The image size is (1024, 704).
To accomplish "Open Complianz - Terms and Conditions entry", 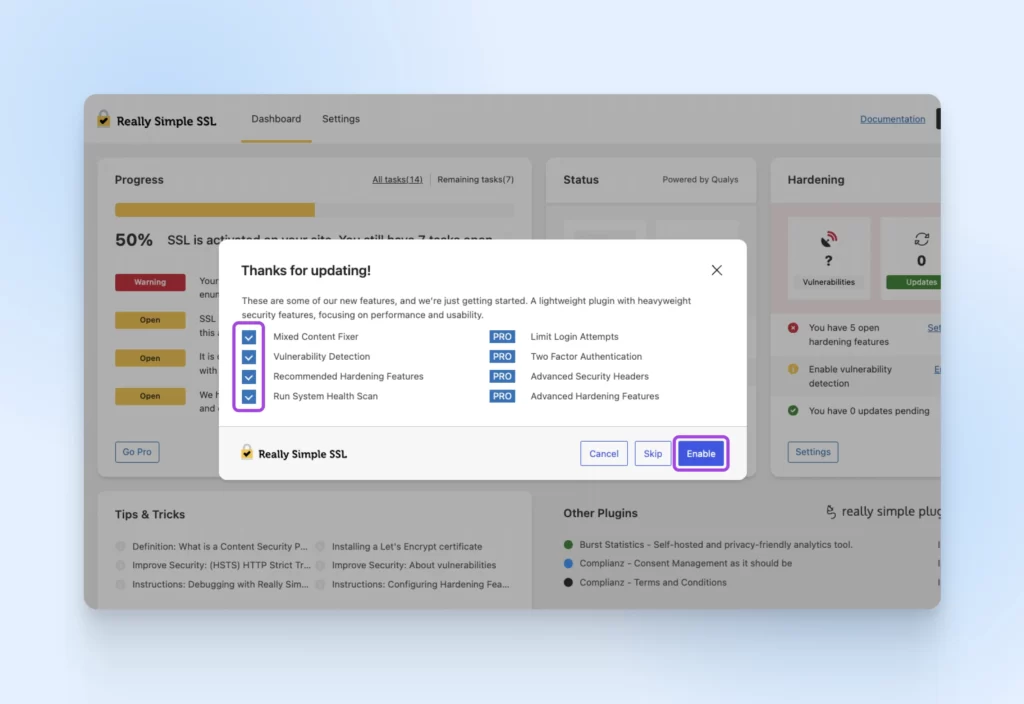I will [x=653, y=583].
